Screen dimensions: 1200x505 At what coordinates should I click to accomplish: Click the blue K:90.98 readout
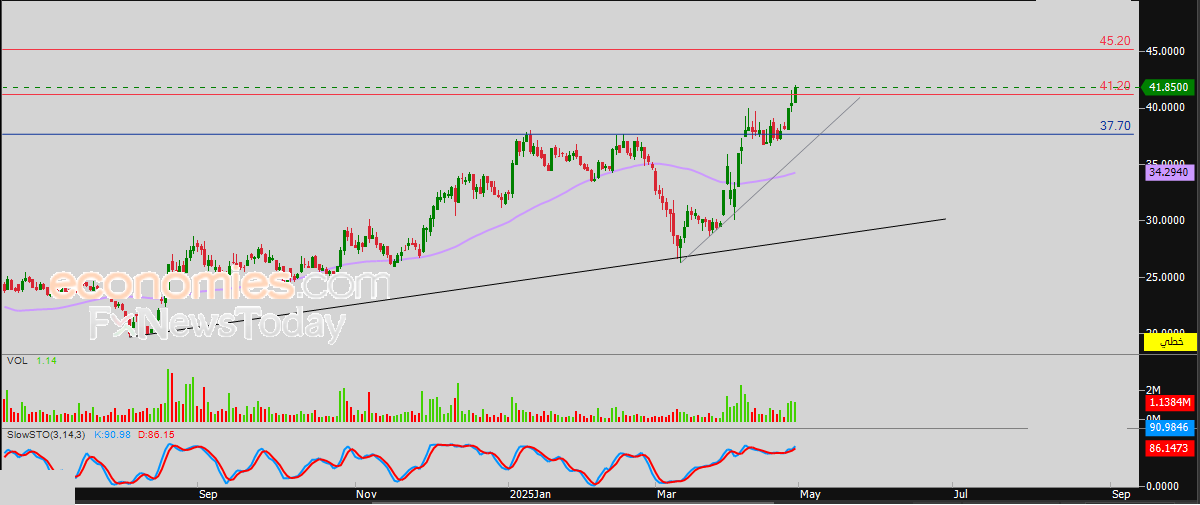point(110,434)
